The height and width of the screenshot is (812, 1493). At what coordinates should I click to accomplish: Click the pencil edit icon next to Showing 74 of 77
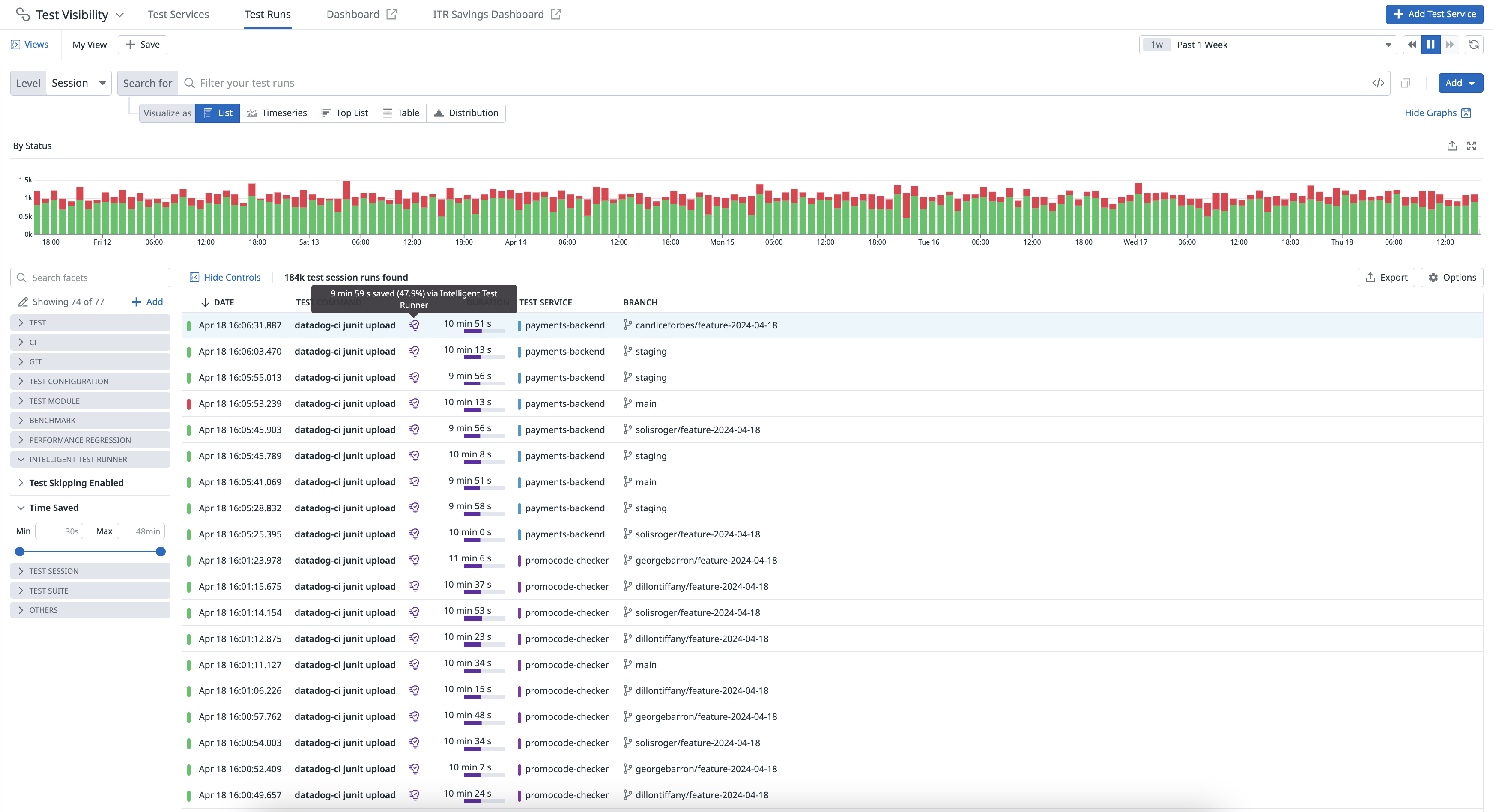(x=23, y=302)
